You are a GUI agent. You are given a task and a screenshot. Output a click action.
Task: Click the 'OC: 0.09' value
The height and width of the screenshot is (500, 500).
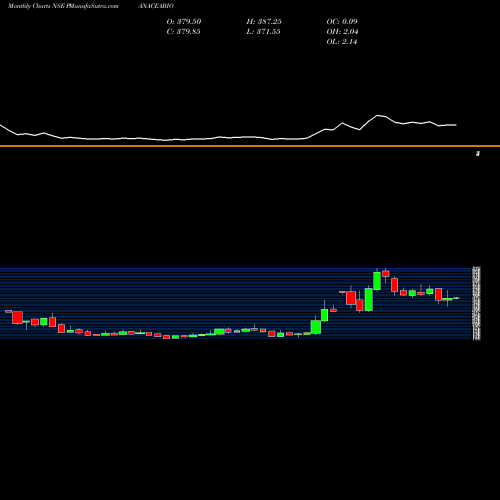[x=342, y=21]
